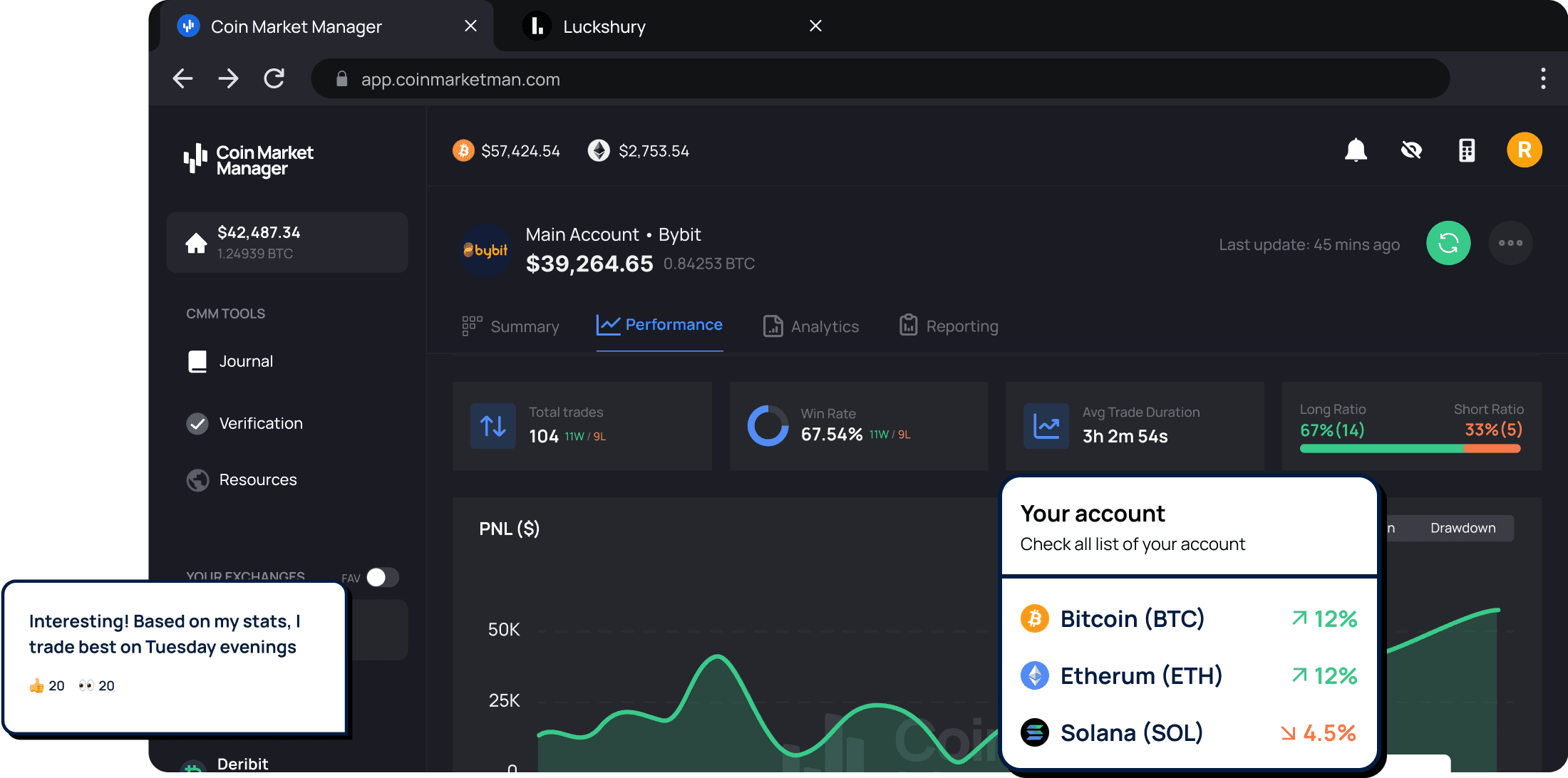Click the Avg Trade Duration chart icon
1568x778 pixels.
(x=1046, y=426)
